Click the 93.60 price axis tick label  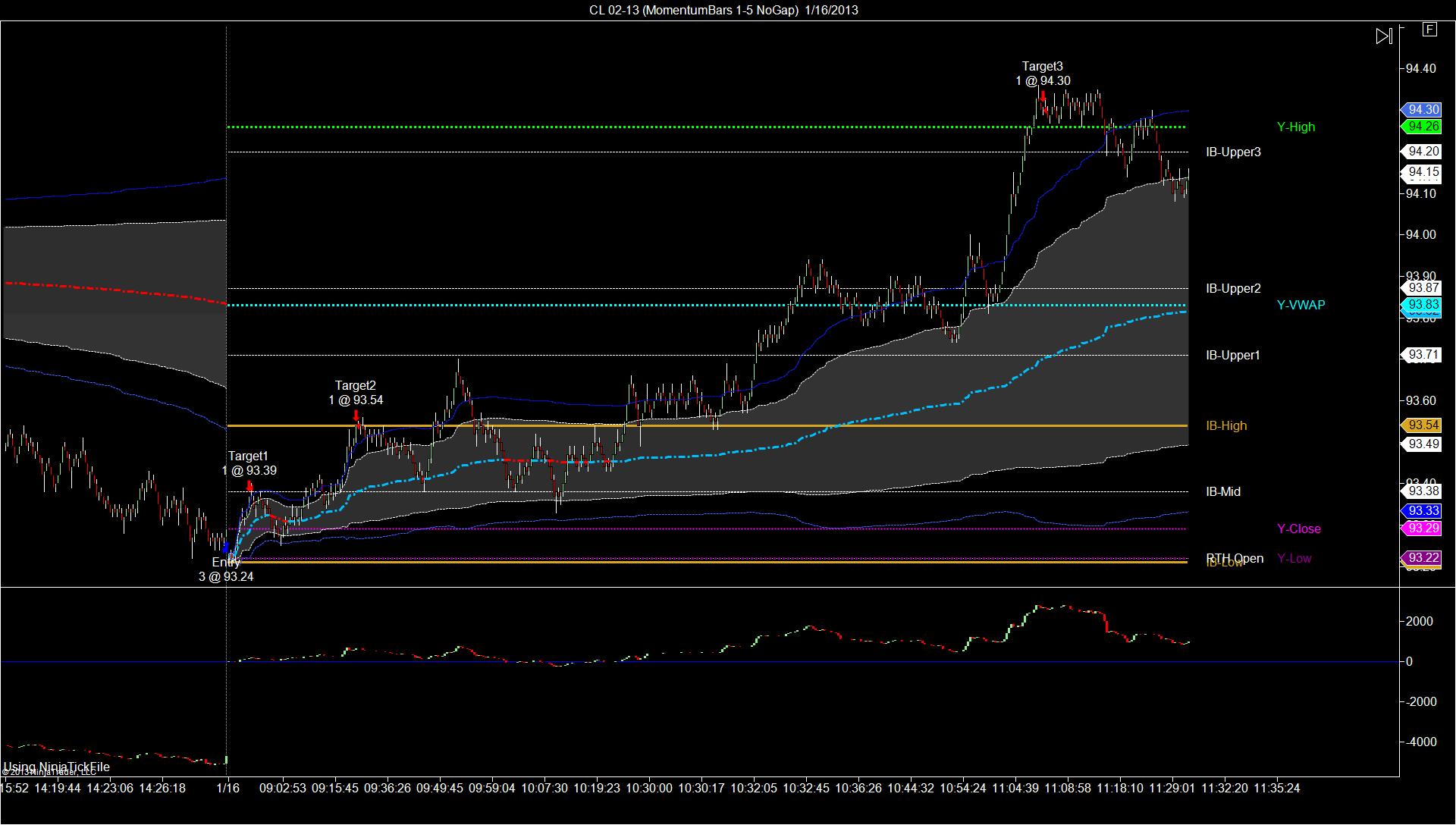pos(1420,400)
